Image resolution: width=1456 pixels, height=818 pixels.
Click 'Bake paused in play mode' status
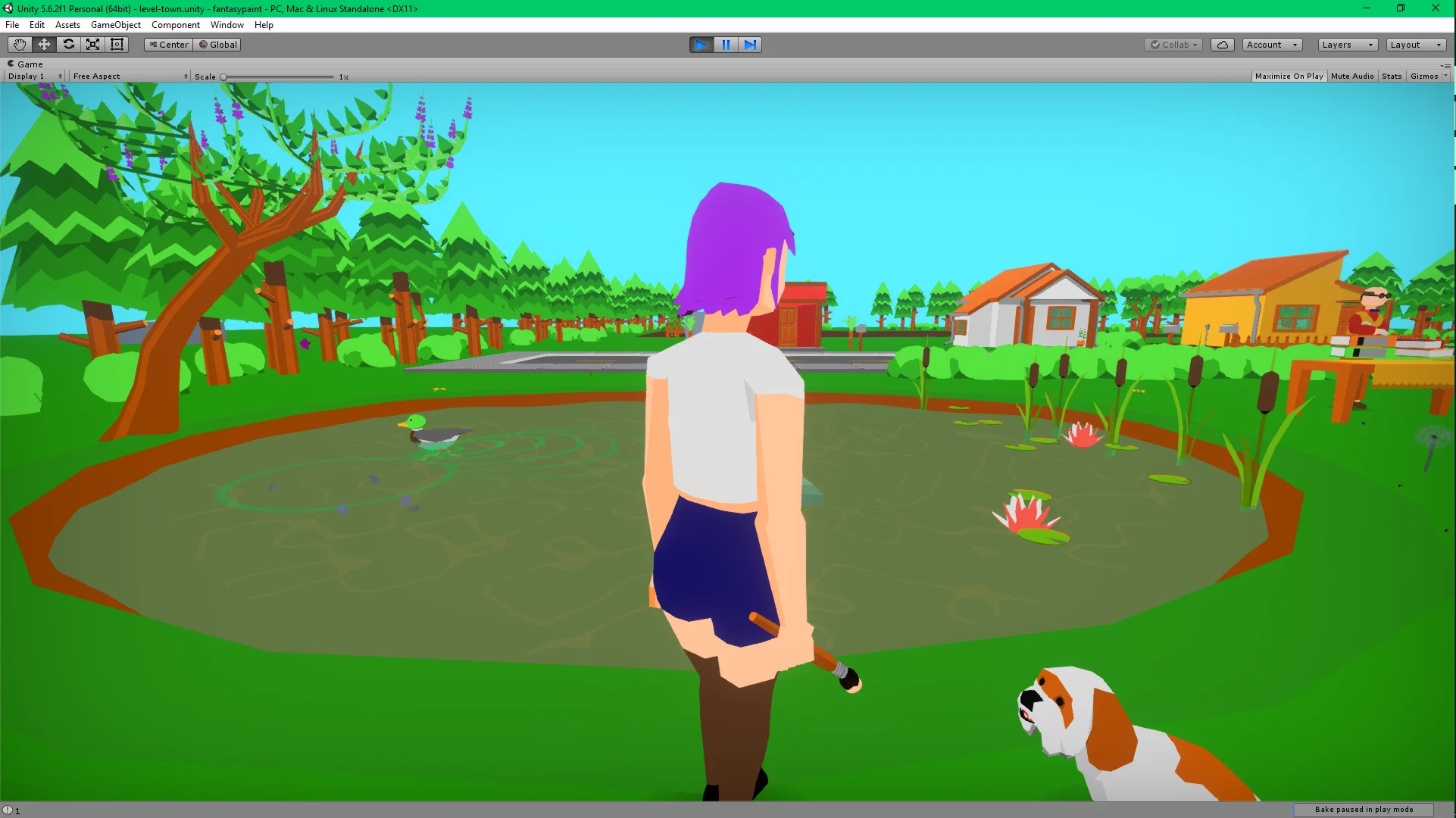(x=1364, y=810)
